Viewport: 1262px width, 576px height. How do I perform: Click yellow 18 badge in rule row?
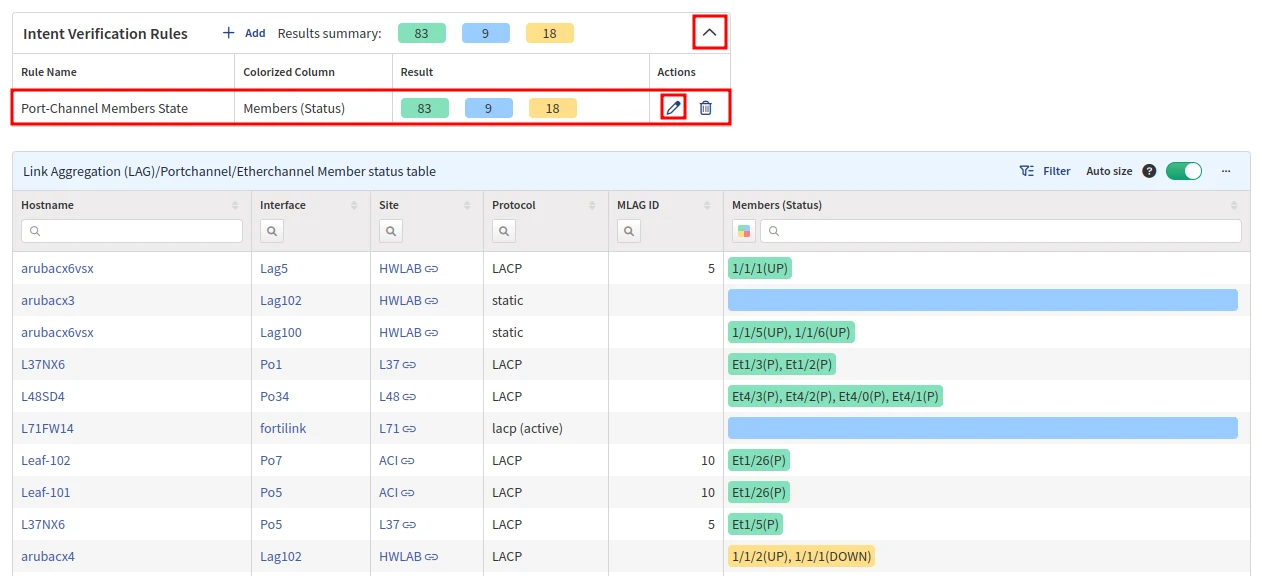[552, 108]
